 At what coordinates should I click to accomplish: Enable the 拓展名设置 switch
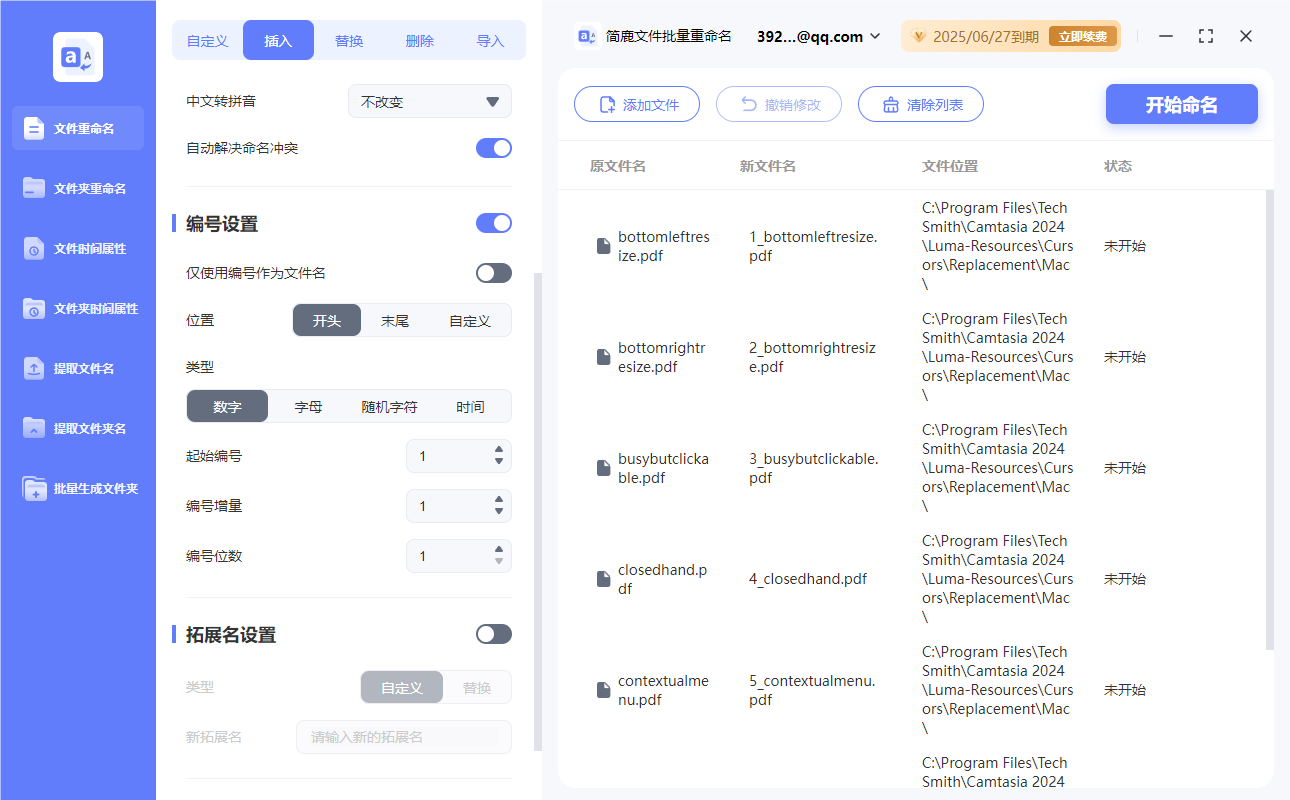tap(493, 633)
